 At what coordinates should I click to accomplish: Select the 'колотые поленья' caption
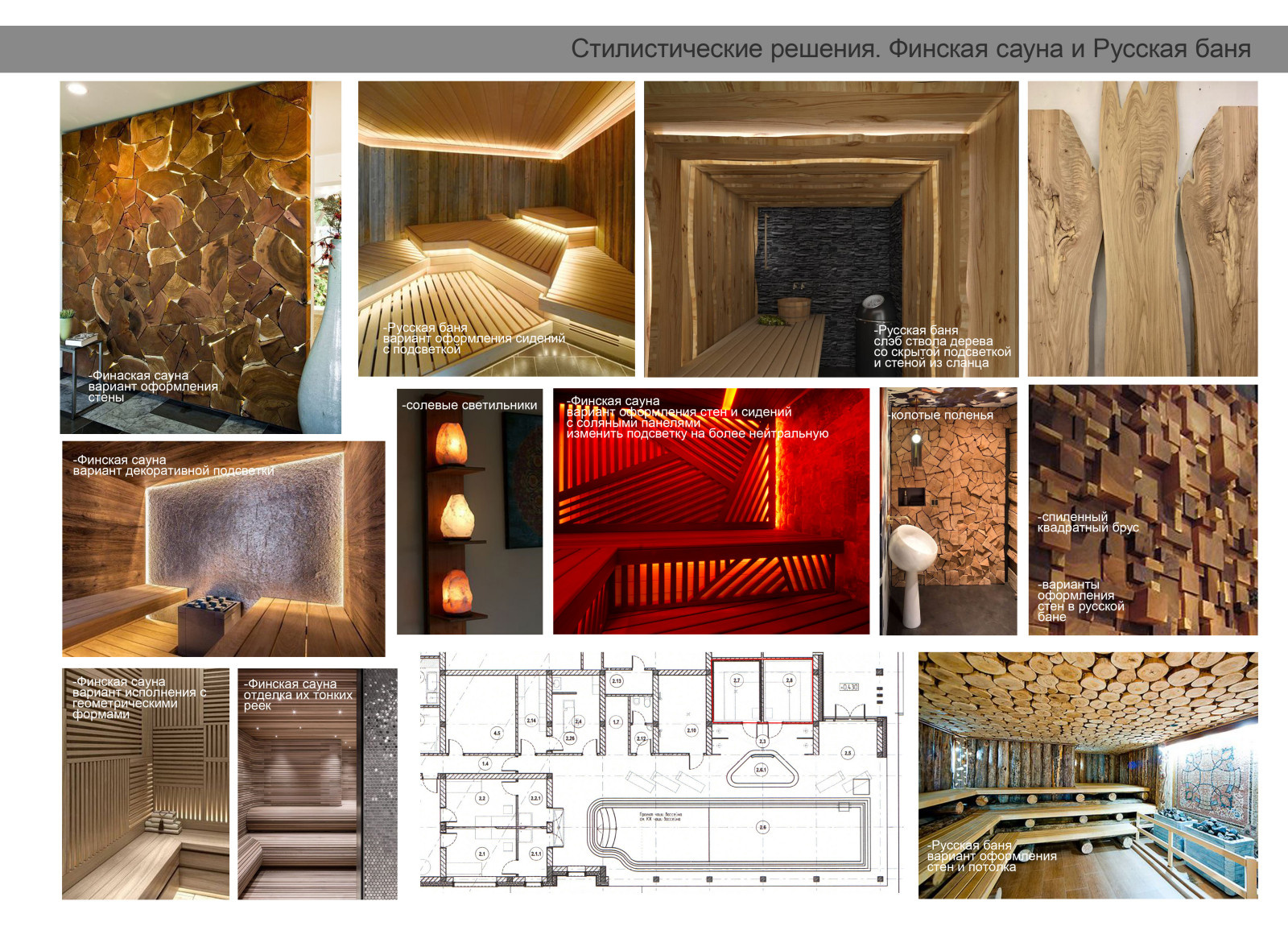coord(941,415)
